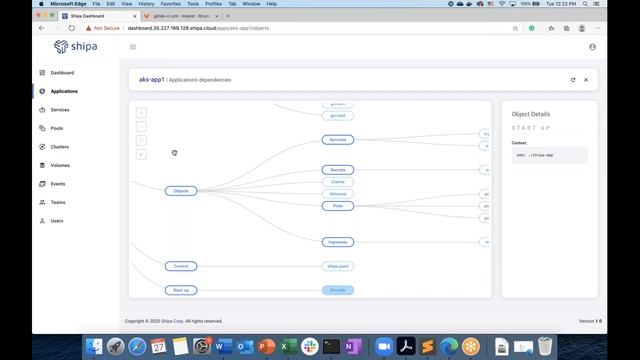Open Clusters in the sidebar
This screenshot has width=640, height=360.
60,147
